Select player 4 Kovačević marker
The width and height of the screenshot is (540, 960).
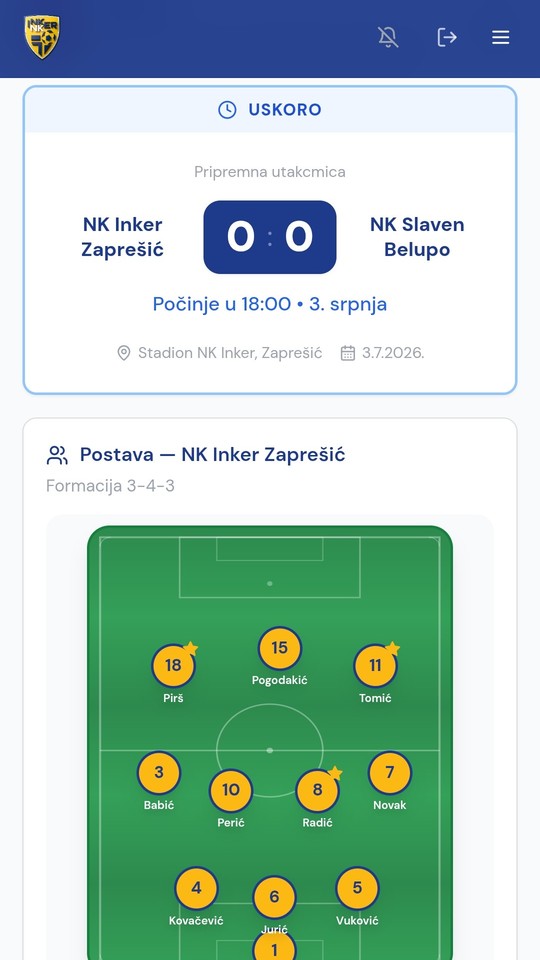(x=196, y=888)
